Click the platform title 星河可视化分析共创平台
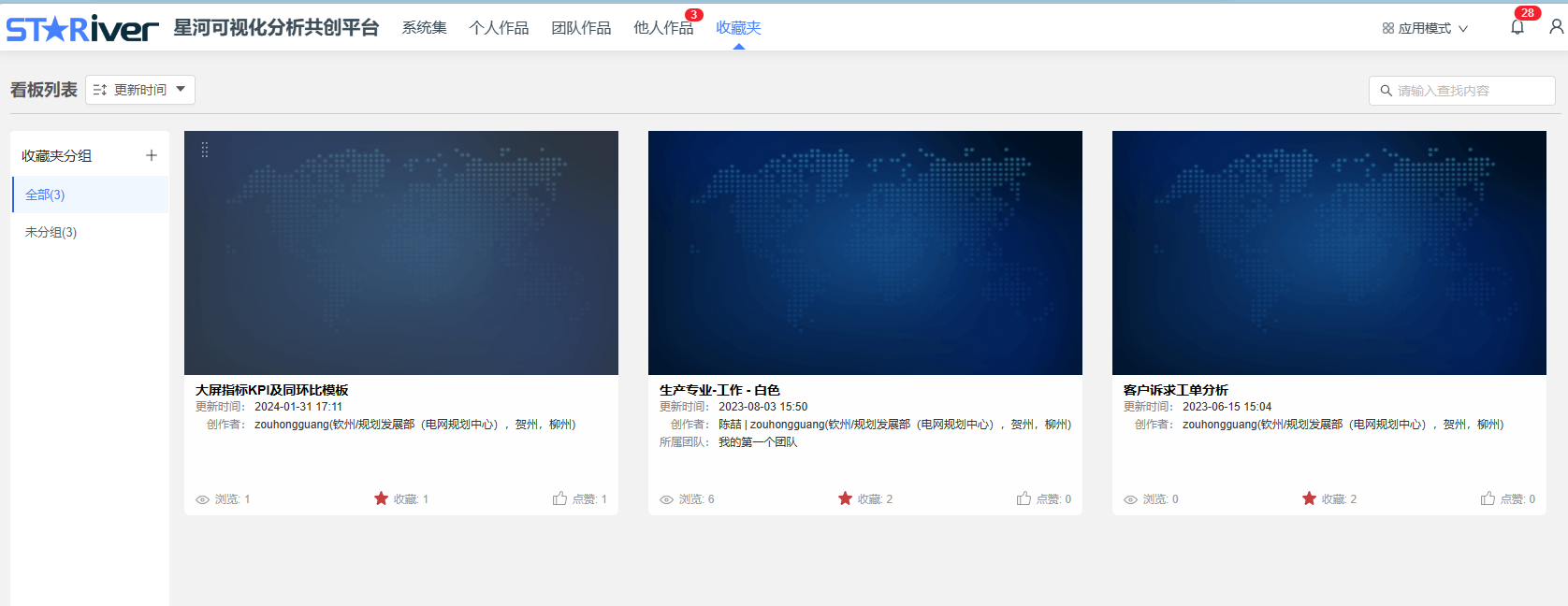 [x=276, y=27]
